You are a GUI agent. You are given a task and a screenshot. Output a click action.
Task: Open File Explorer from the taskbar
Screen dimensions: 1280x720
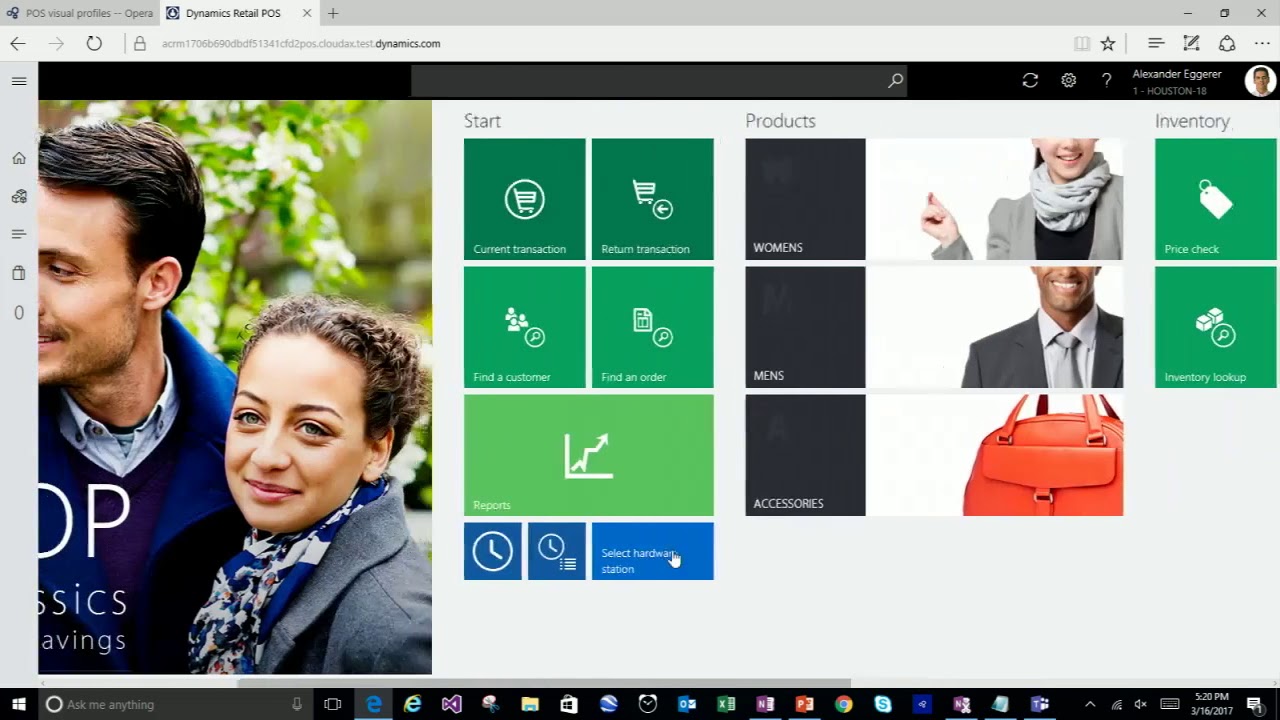click(530, 704)
